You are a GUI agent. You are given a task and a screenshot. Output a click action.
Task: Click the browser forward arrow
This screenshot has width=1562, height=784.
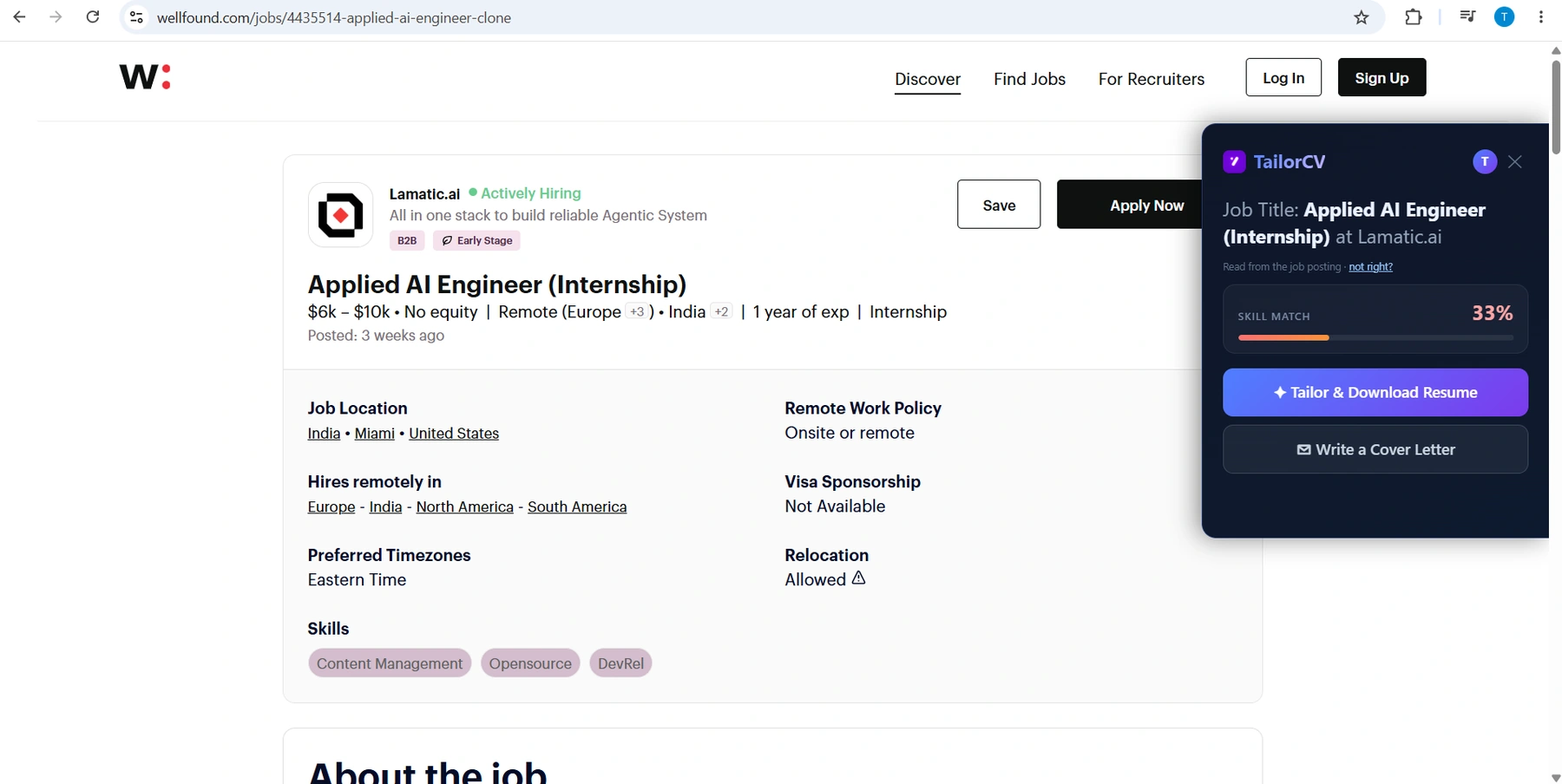[x=56, y=17]
